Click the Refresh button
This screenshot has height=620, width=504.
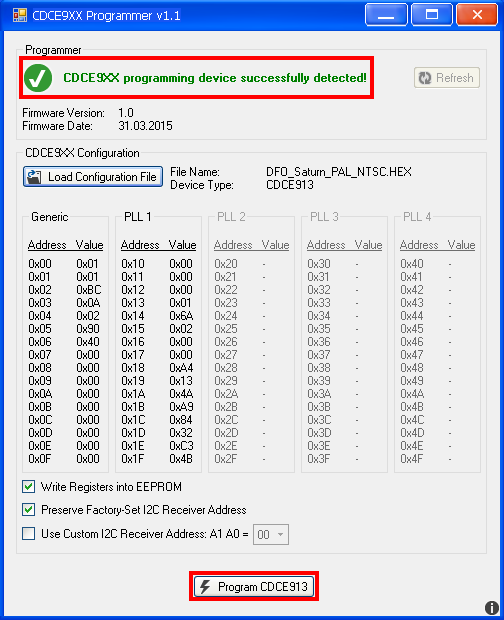tap(447, 78)
